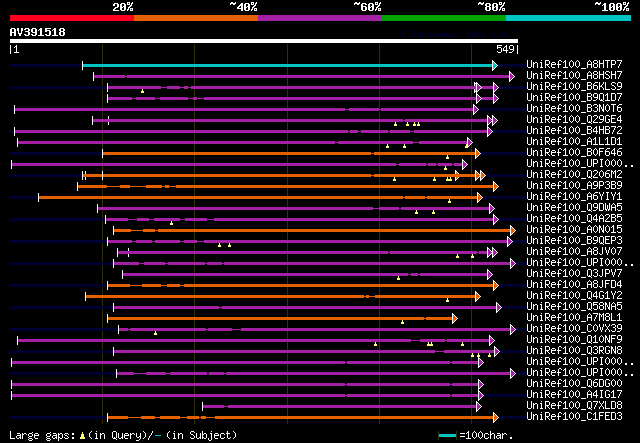Viewport: 640px width, 443px height.
Task: Click the orange A0N015 alignment bar
Action: [x=312, y=231]
